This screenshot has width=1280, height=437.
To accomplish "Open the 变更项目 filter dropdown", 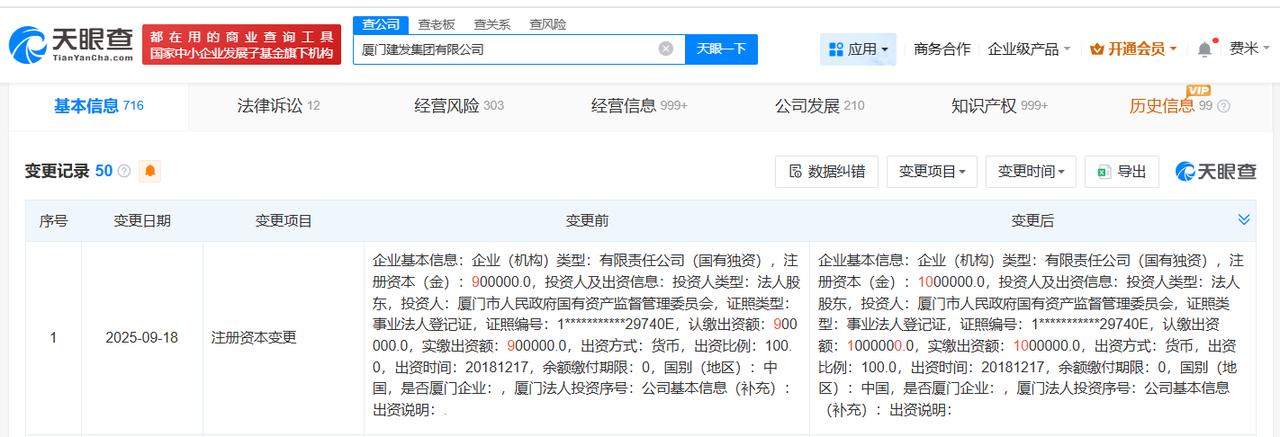I will click(932, 172).
